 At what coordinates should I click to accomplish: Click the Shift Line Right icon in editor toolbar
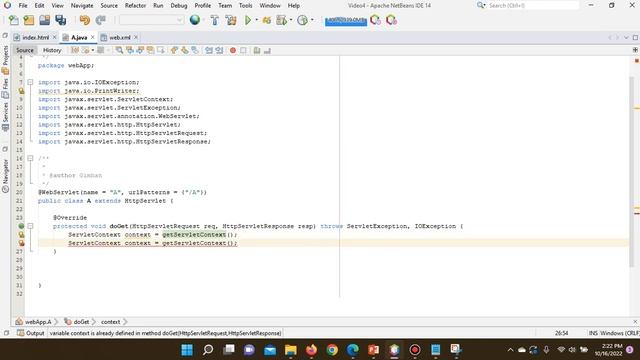219,50
